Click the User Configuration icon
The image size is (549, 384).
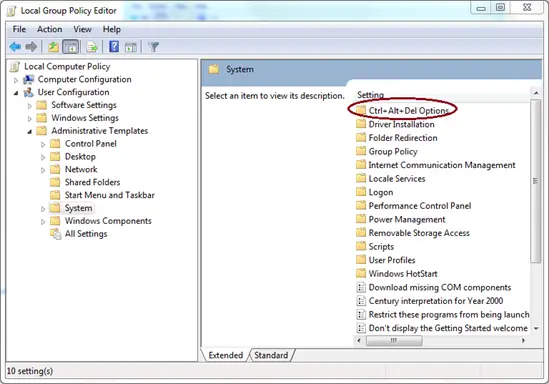click(28, 92)
